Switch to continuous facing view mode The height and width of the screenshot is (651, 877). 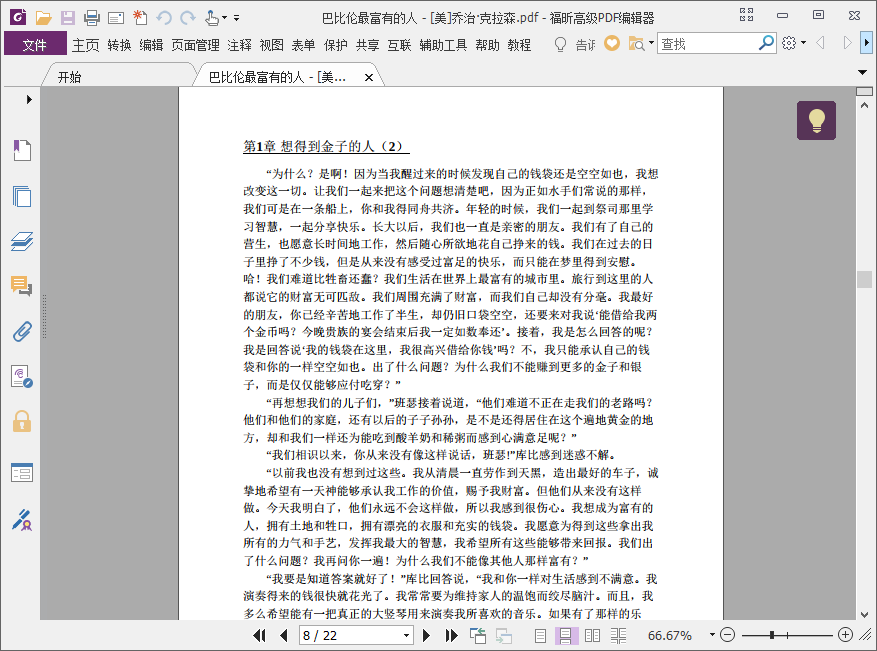point(618,635)
